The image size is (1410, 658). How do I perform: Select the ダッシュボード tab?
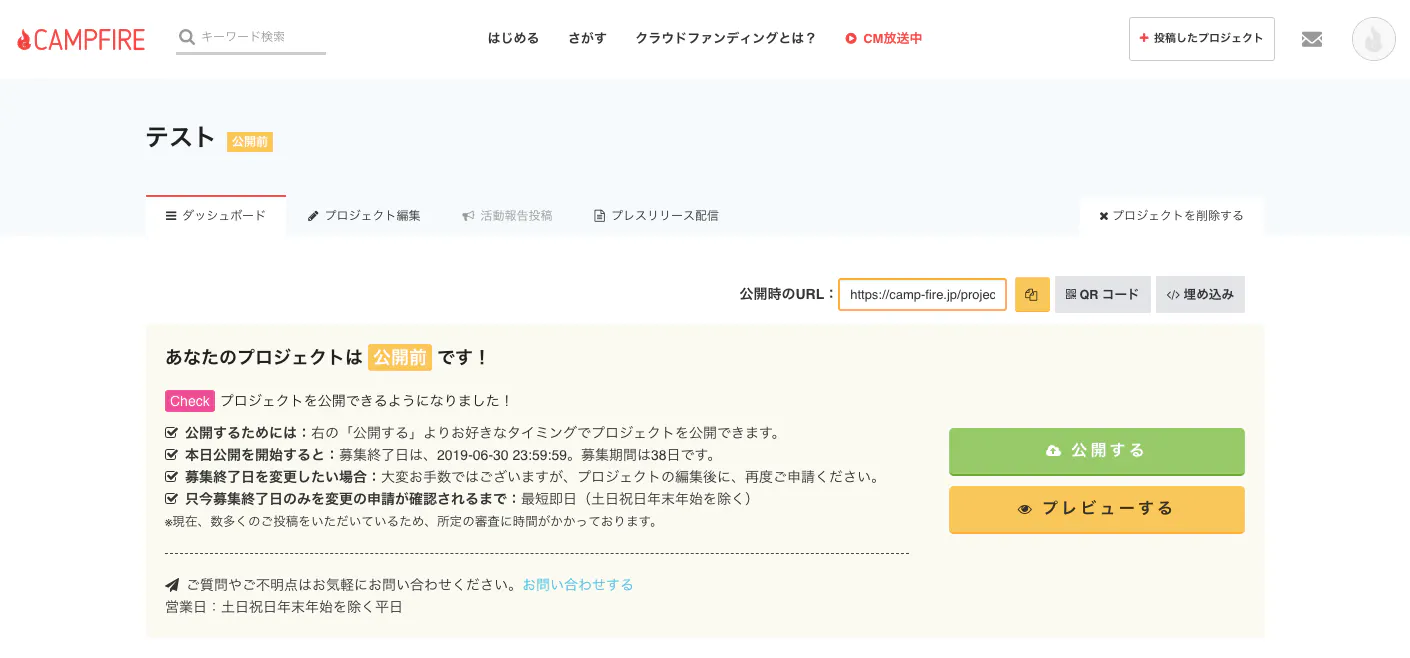[216, 215]
